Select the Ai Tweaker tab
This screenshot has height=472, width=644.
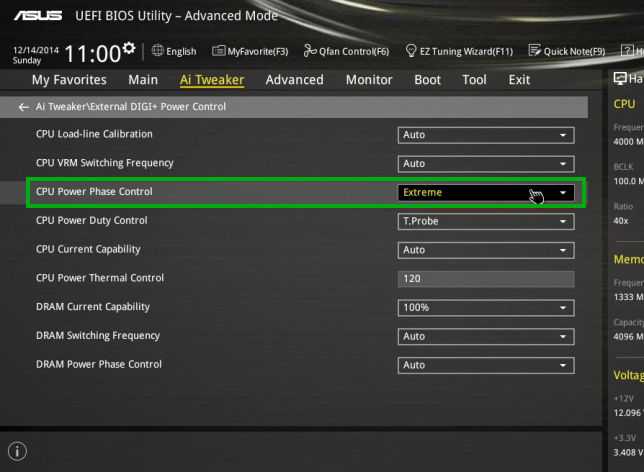(212, 80)
